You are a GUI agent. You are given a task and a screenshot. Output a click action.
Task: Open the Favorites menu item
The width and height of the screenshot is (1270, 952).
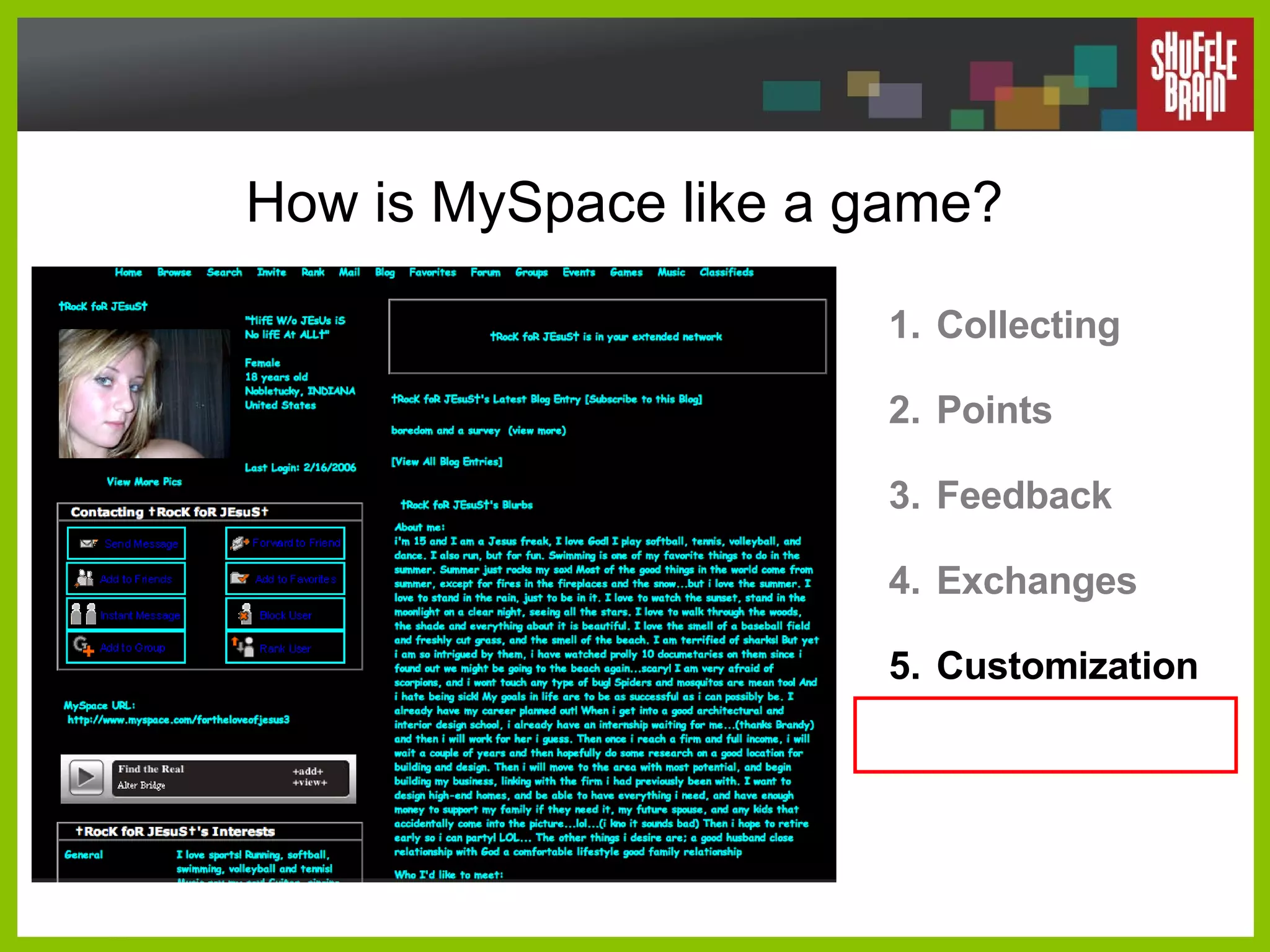click(x=433, y=272)
